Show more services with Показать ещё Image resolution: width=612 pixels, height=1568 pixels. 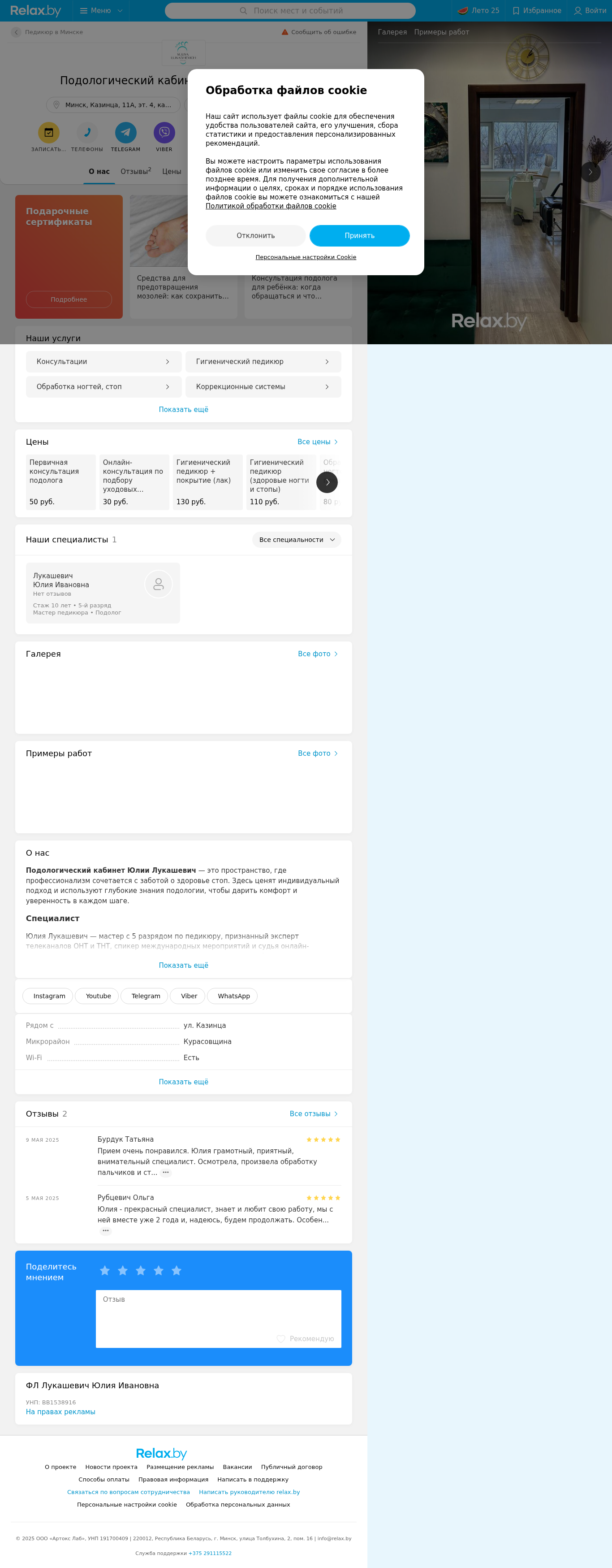184,410
